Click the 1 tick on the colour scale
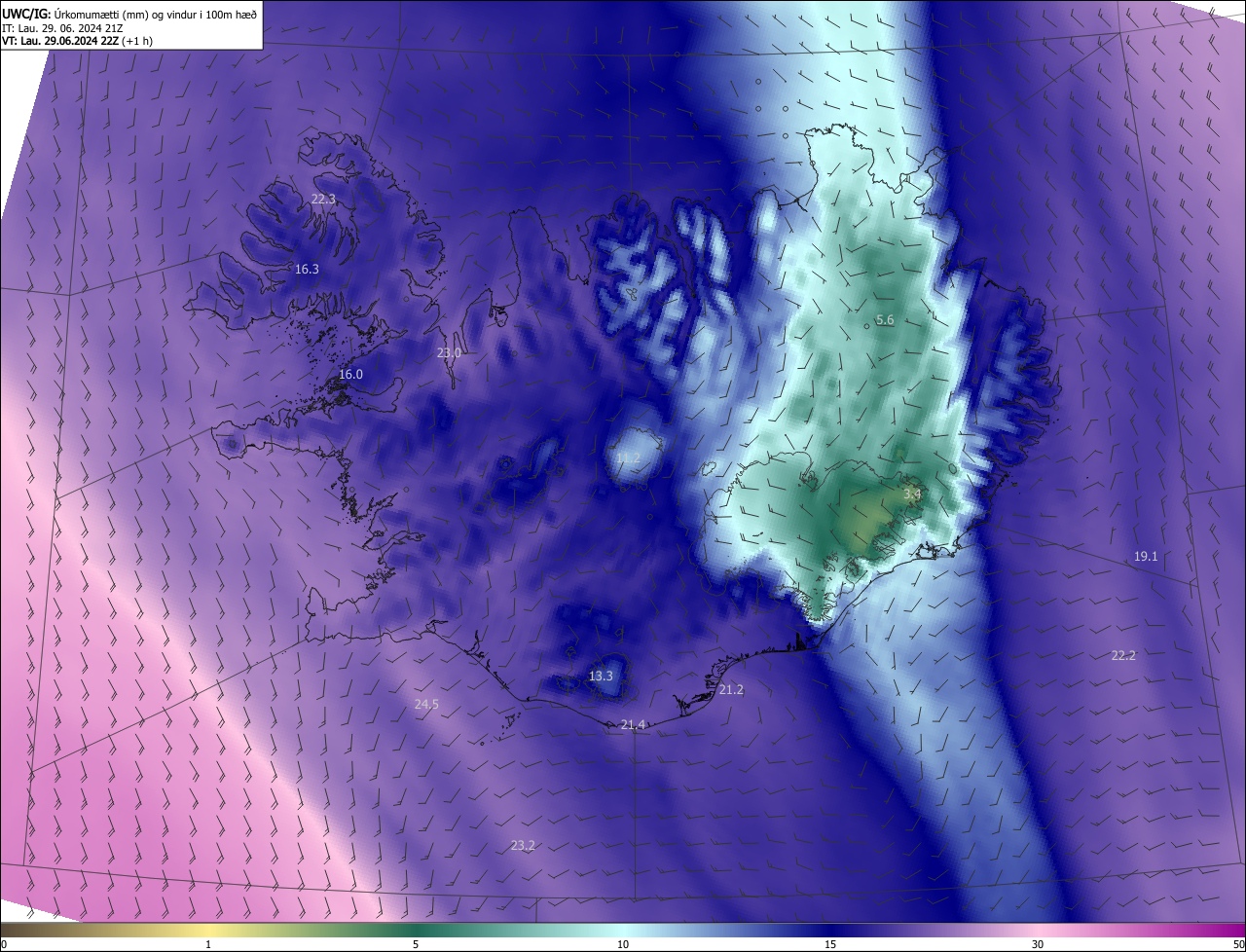Screen dimensions: 1246x952 coord(208,944)
